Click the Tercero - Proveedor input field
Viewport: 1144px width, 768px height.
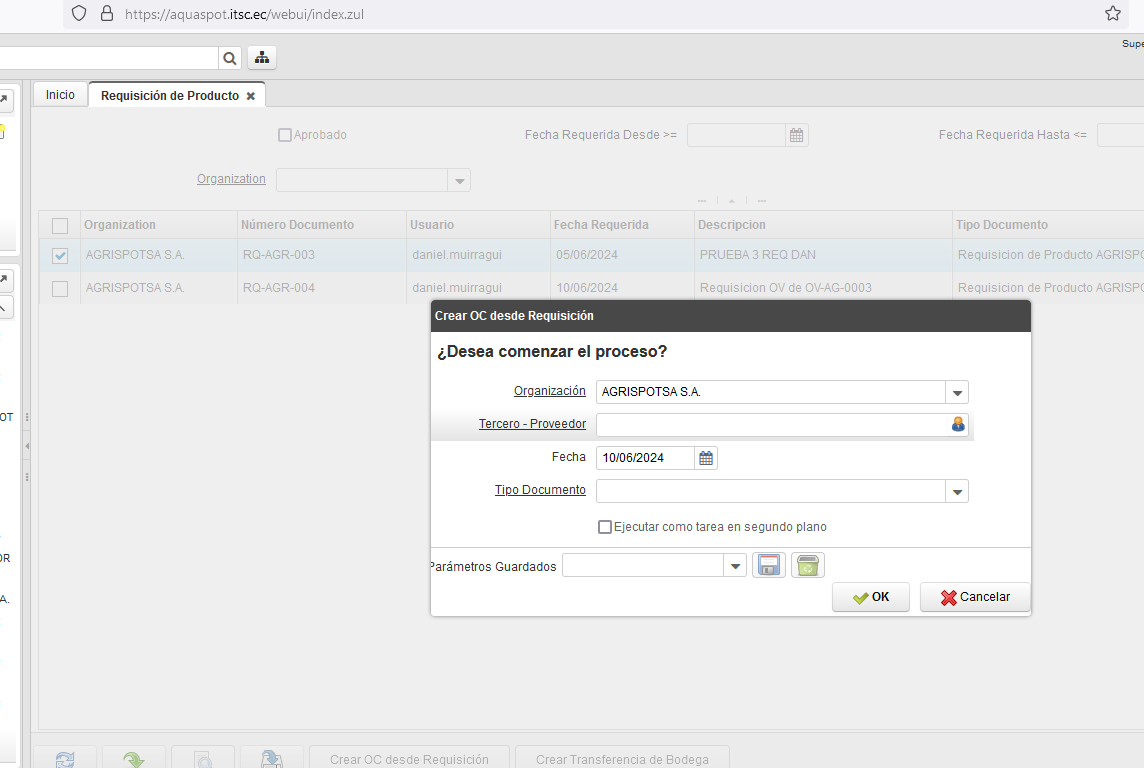(772, 425)
